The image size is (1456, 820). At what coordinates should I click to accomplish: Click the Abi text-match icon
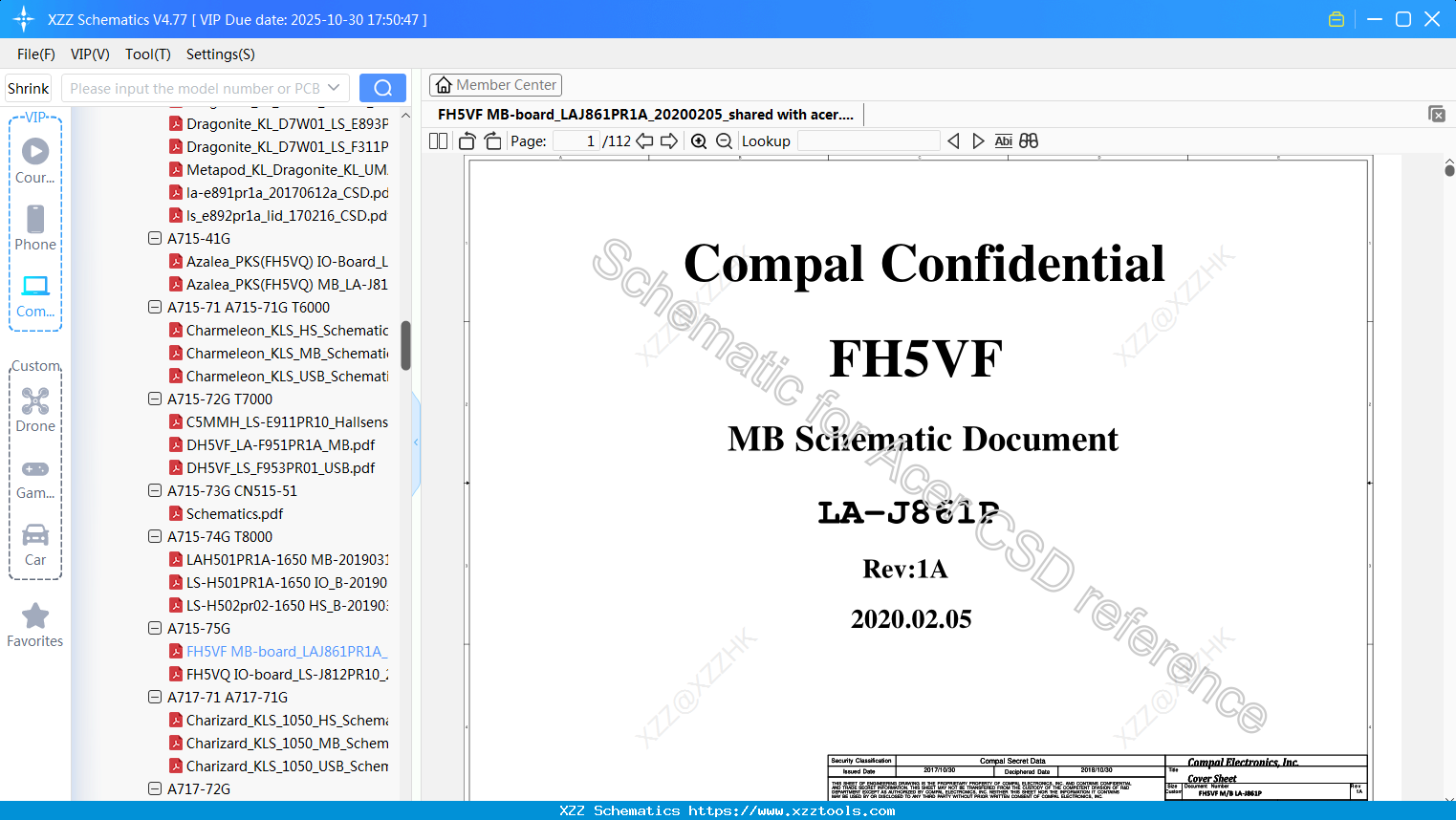coord(1003,141)
